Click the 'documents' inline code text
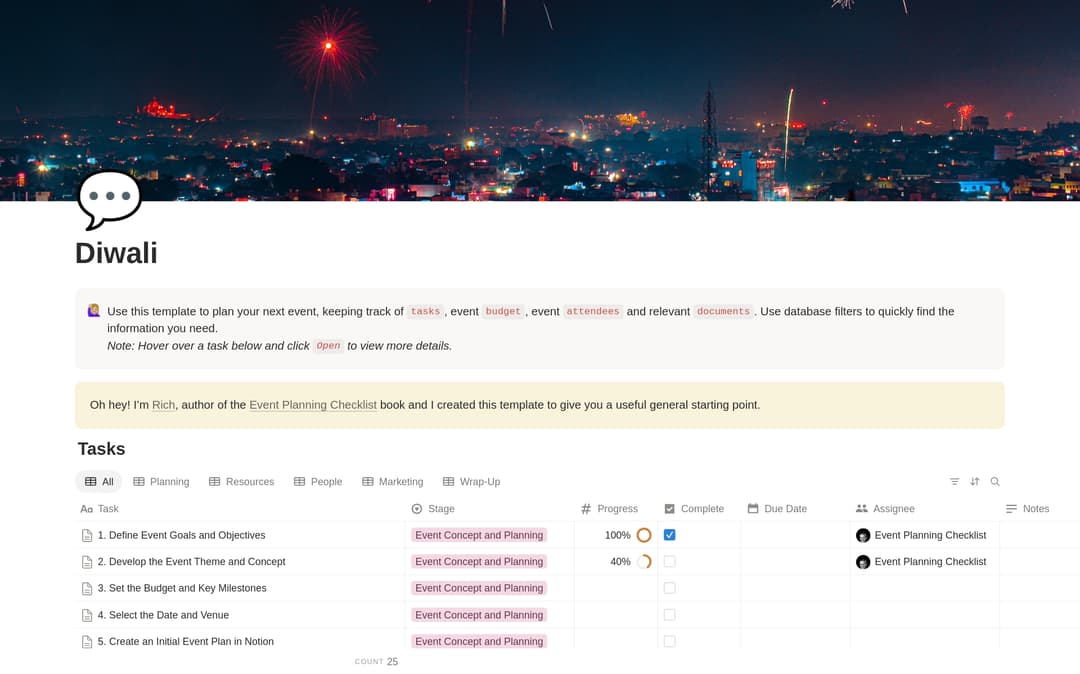The image size is (1080, 674). [723, 311]
